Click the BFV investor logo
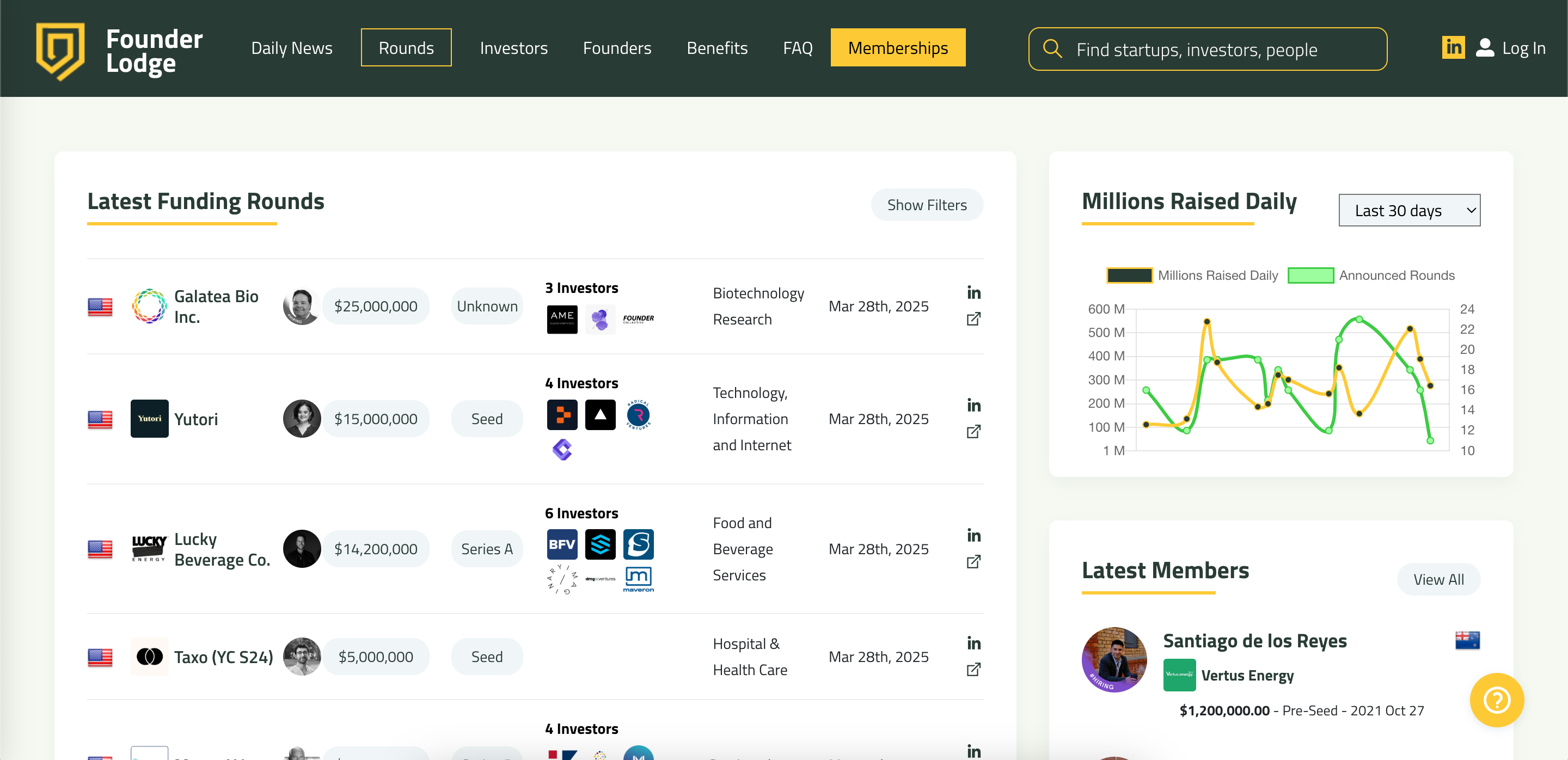The image size is (1568, 760). tap(562, 544)
